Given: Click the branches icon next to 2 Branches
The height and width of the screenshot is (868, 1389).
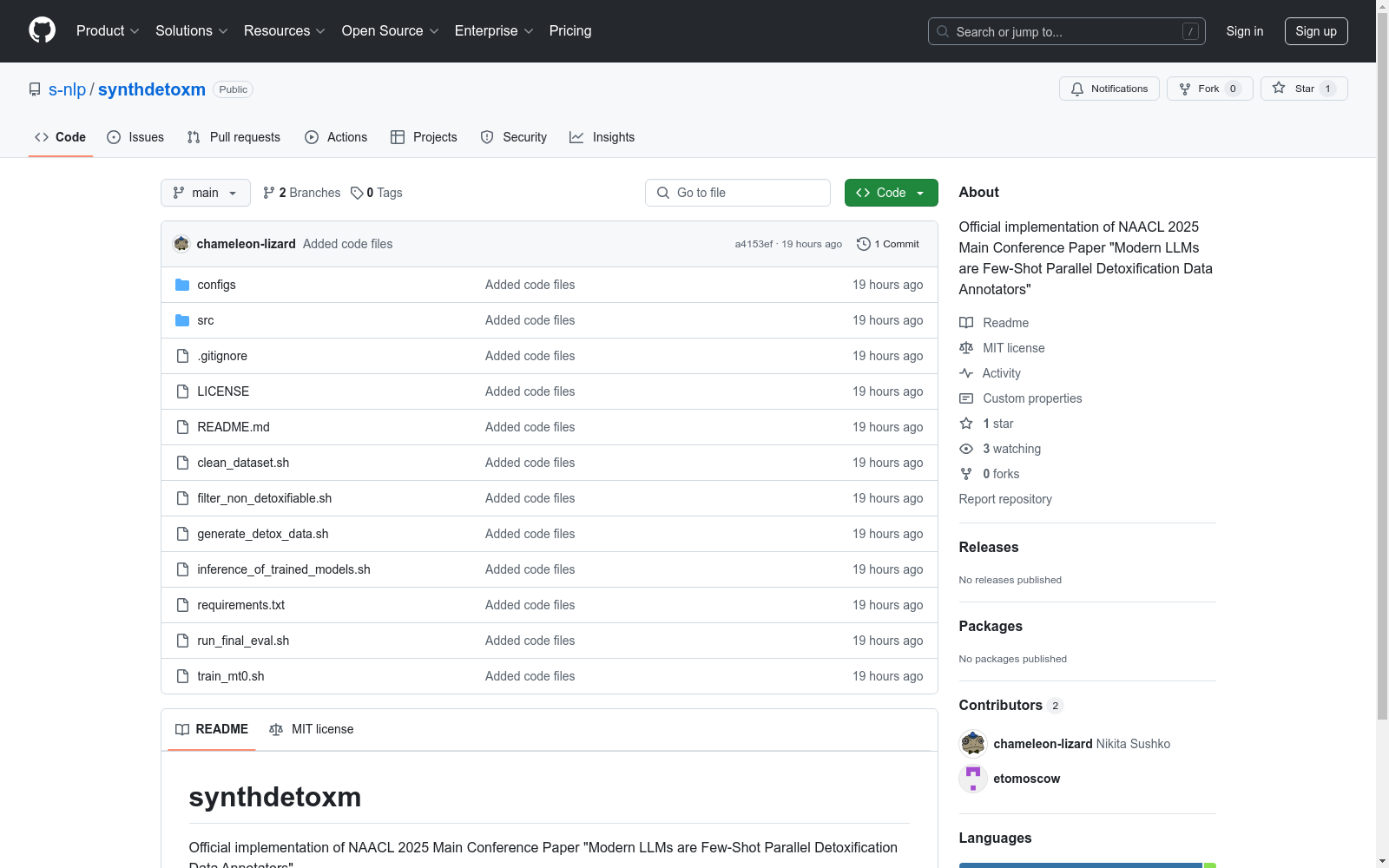Looking at the screenshot, I should click(x=269, y=193).
